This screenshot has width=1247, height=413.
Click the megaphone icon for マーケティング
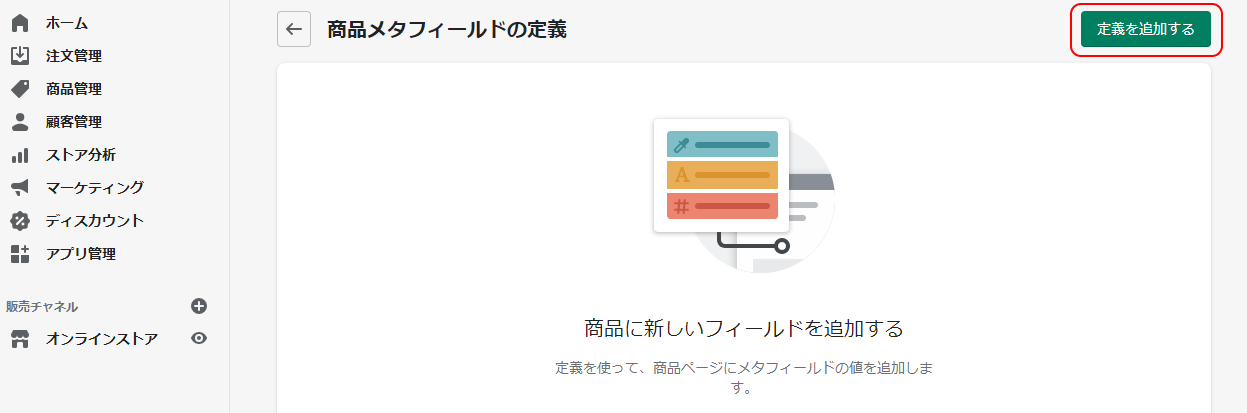20,188
